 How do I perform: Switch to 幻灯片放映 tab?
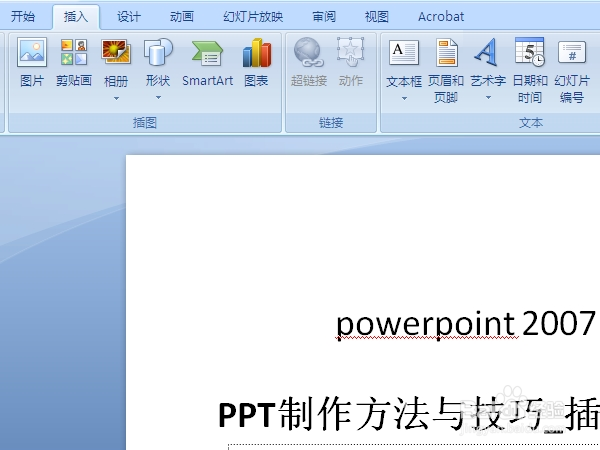[x=253, y=16]
